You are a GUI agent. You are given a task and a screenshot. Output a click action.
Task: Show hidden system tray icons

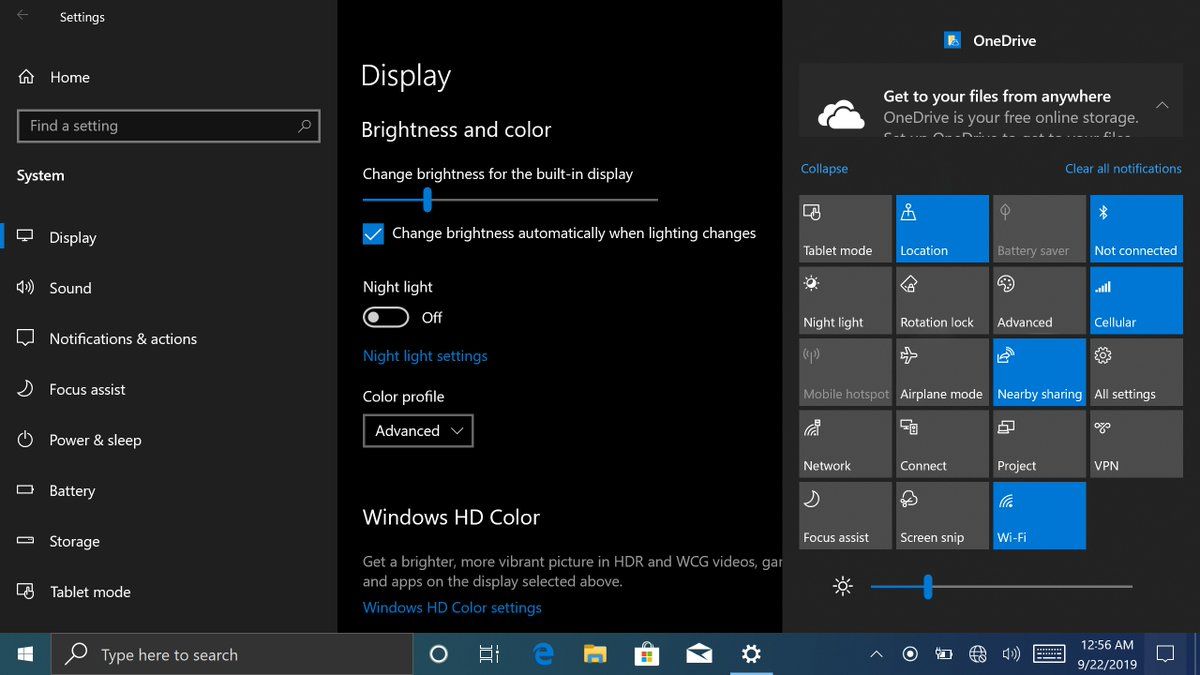click(876, 654)
